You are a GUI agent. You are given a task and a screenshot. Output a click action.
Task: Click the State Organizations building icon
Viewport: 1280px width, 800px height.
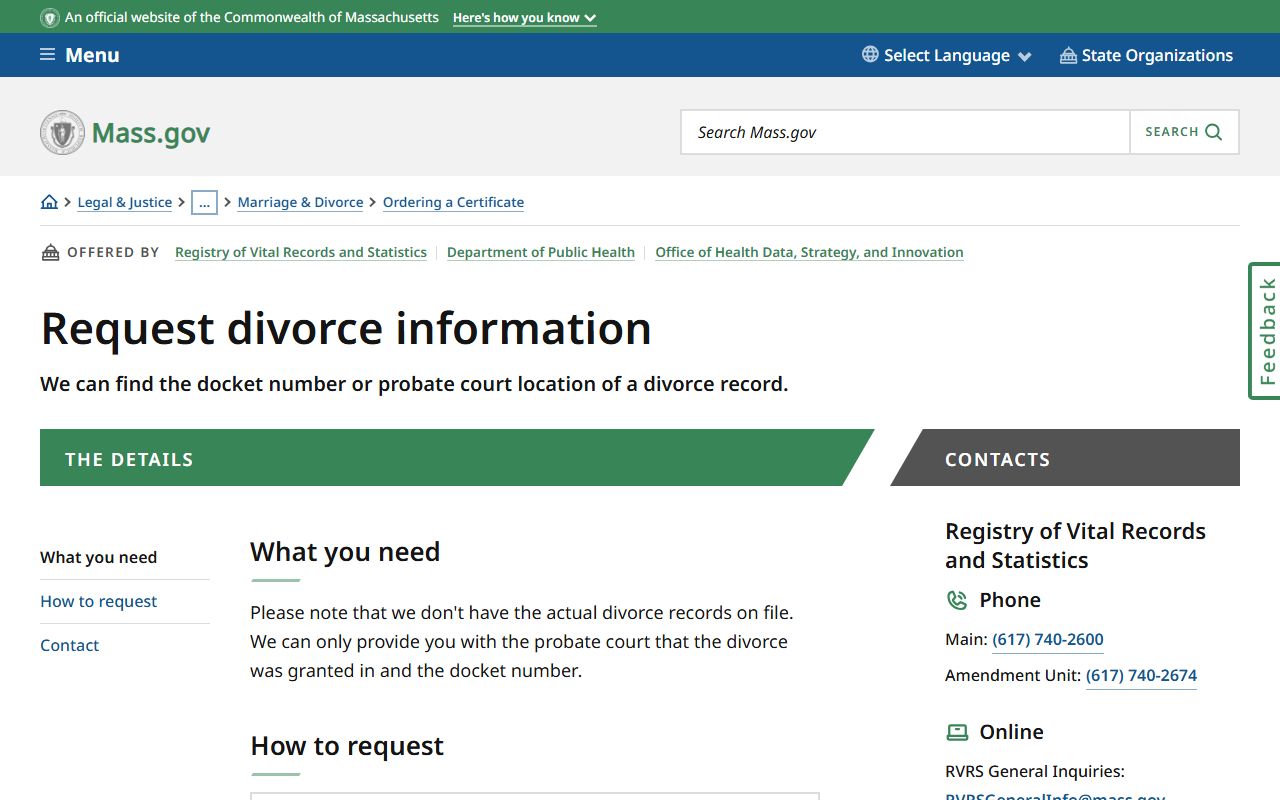(1068, 55)
